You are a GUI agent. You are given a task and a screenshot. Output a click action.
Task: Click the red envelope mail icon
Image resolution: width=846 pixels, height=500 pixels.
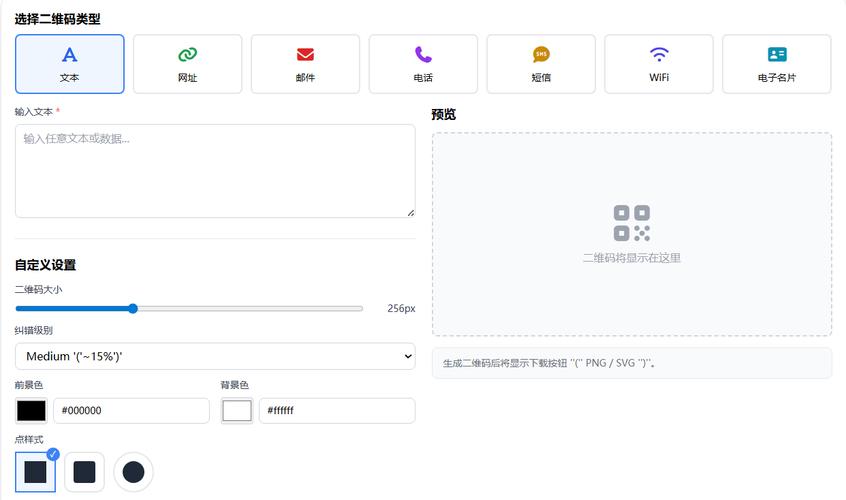(x=305, y=54)
